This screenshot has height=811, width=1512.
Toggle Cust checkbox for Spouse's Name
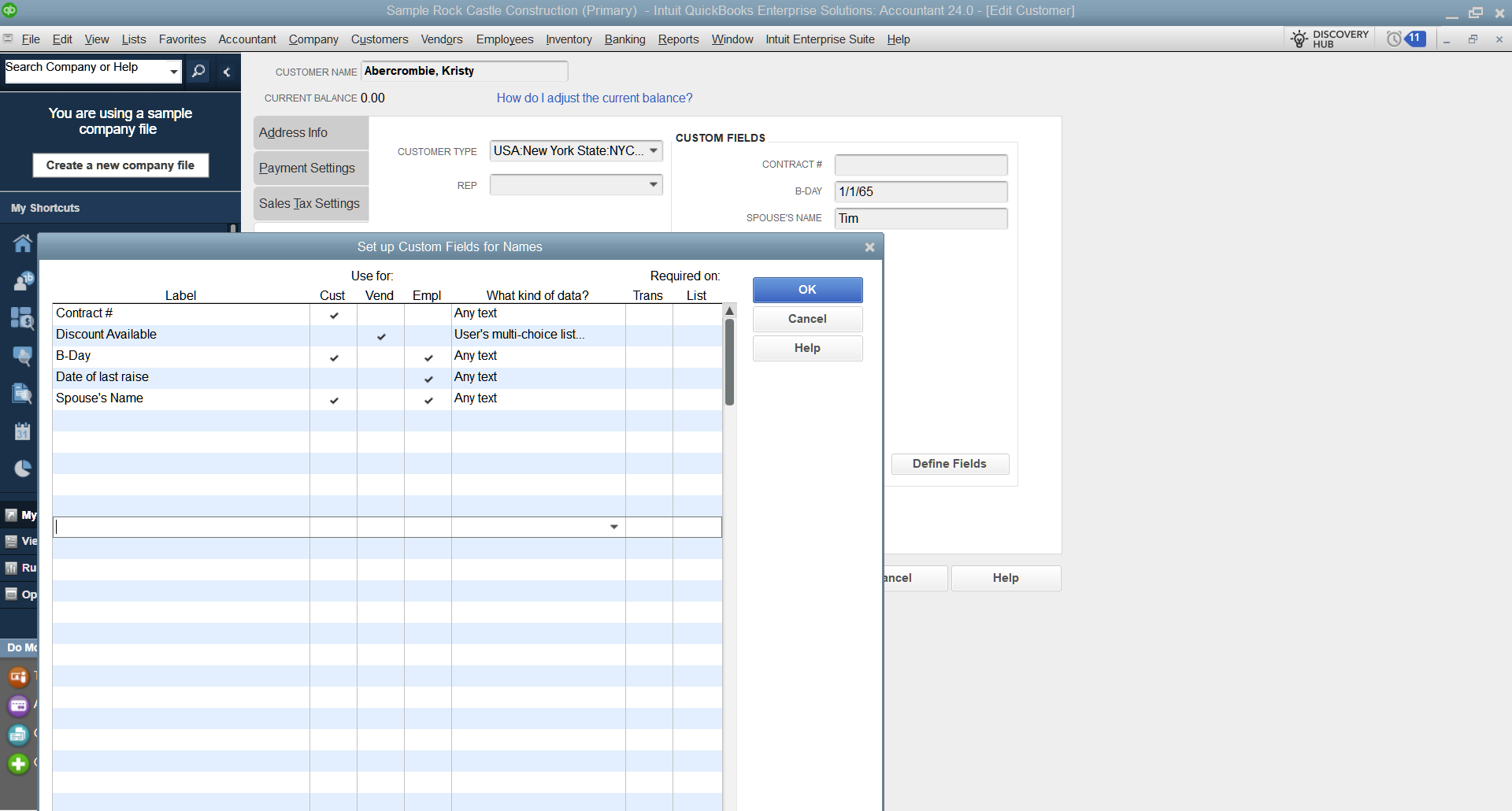334,399
